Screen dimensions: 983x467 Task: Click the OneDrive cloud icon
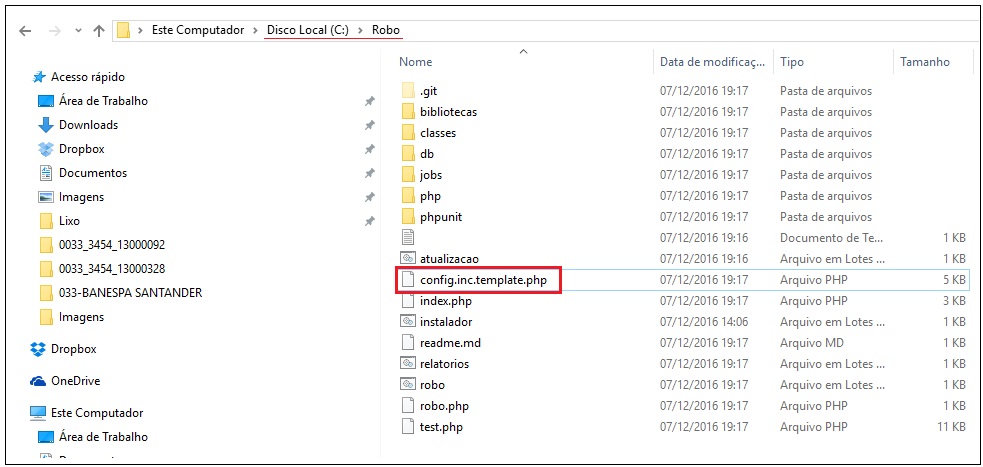tap(38, 381)
